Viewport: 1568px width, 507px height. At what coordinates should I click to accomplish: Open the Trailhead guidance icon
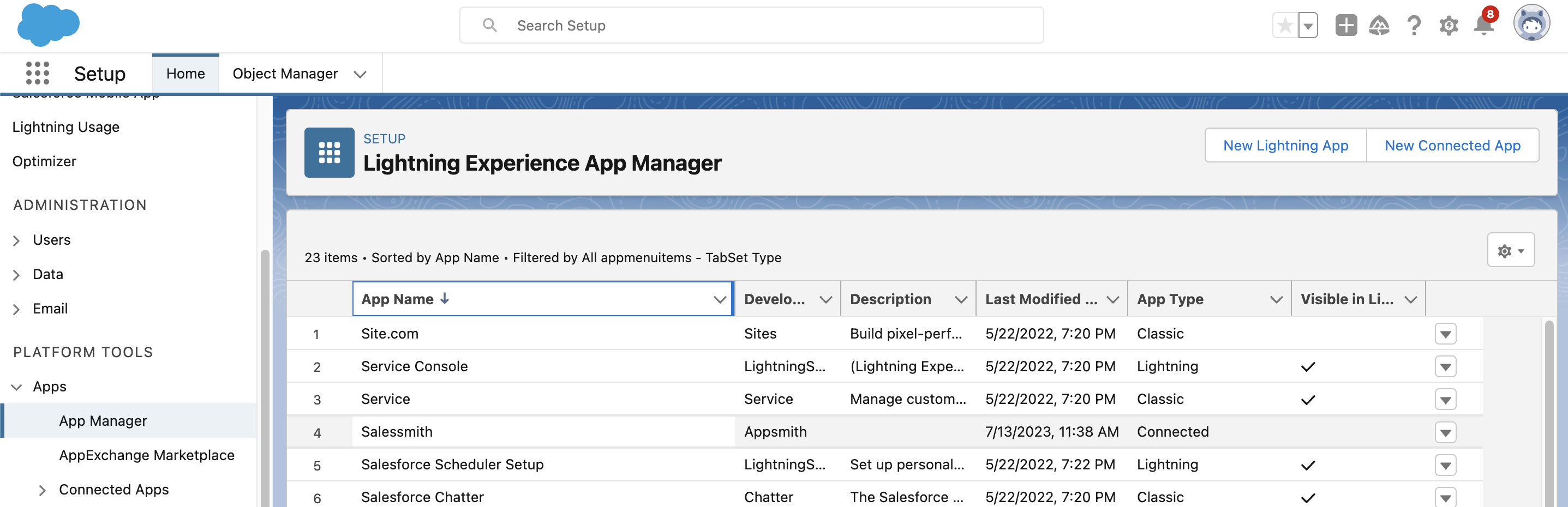click(1379, 26)
